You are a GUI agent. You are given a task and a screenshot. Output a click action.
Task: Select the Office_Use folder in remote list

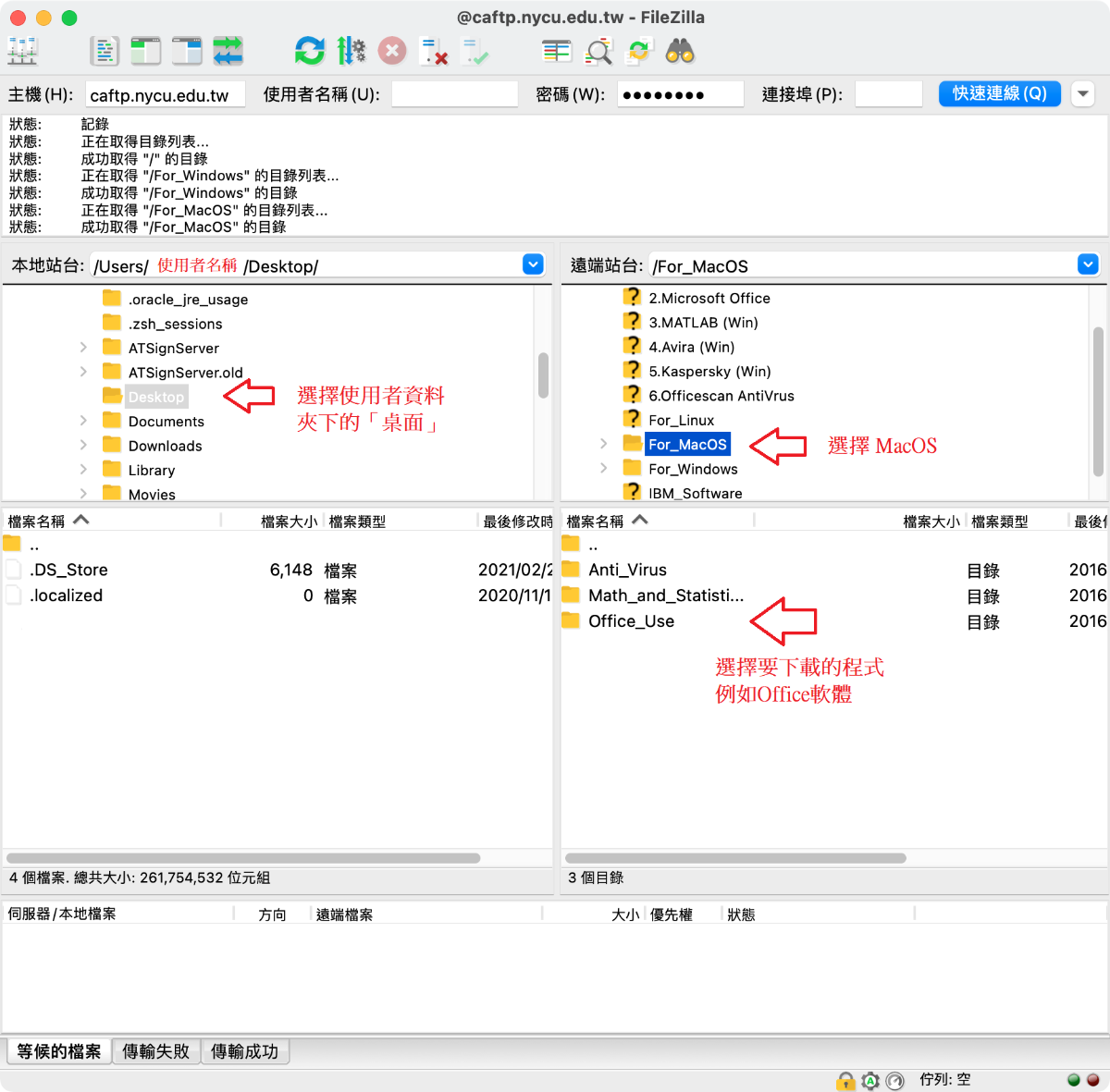point(631,621)
